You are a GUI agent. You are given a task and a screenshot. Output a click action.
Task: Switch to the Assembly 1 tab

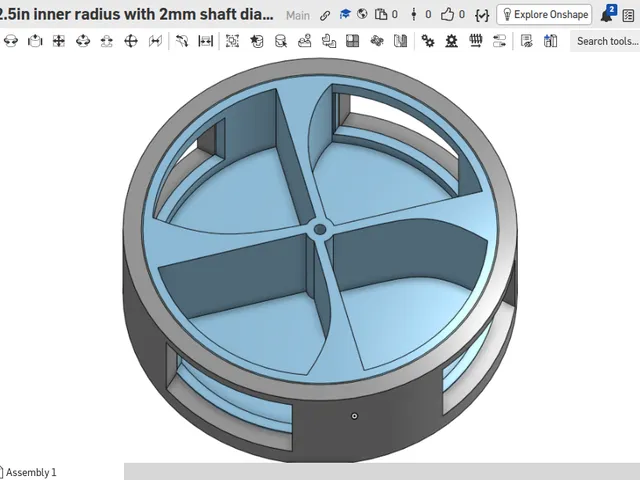point(27,472)
